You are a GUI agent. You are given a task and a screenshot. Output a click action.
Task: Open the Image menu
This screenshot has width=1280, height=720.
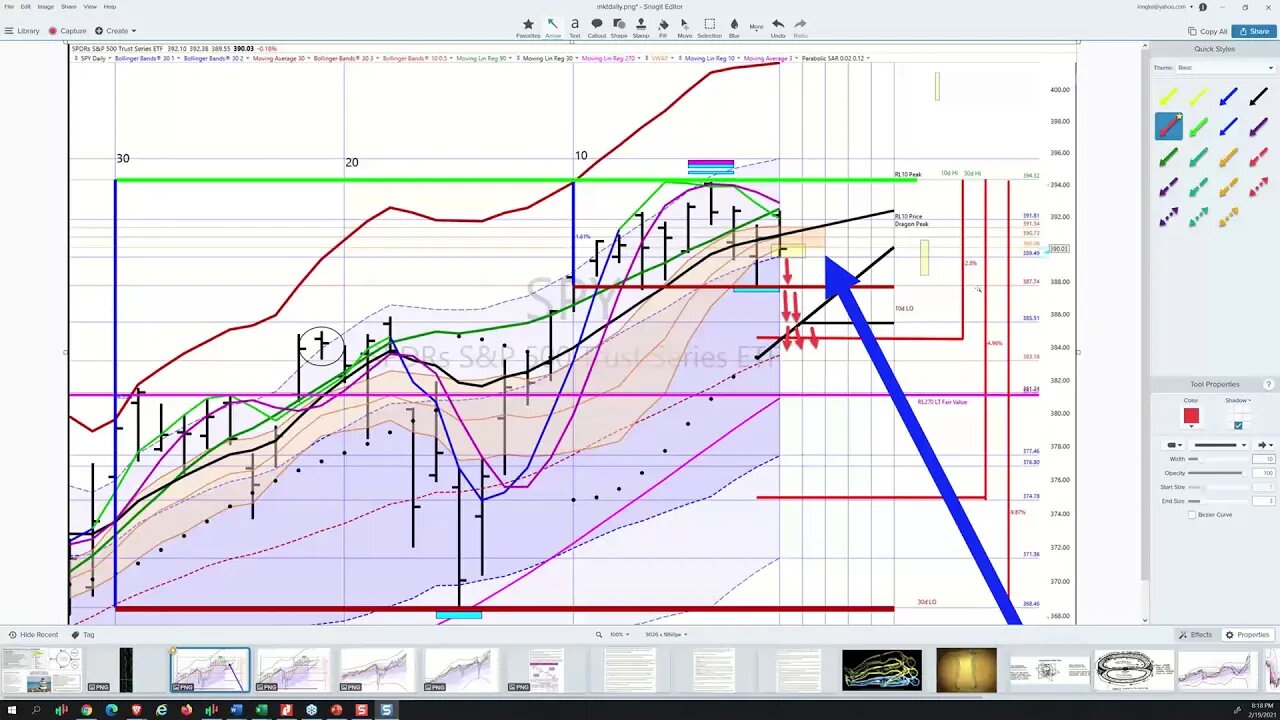(46, 6)
